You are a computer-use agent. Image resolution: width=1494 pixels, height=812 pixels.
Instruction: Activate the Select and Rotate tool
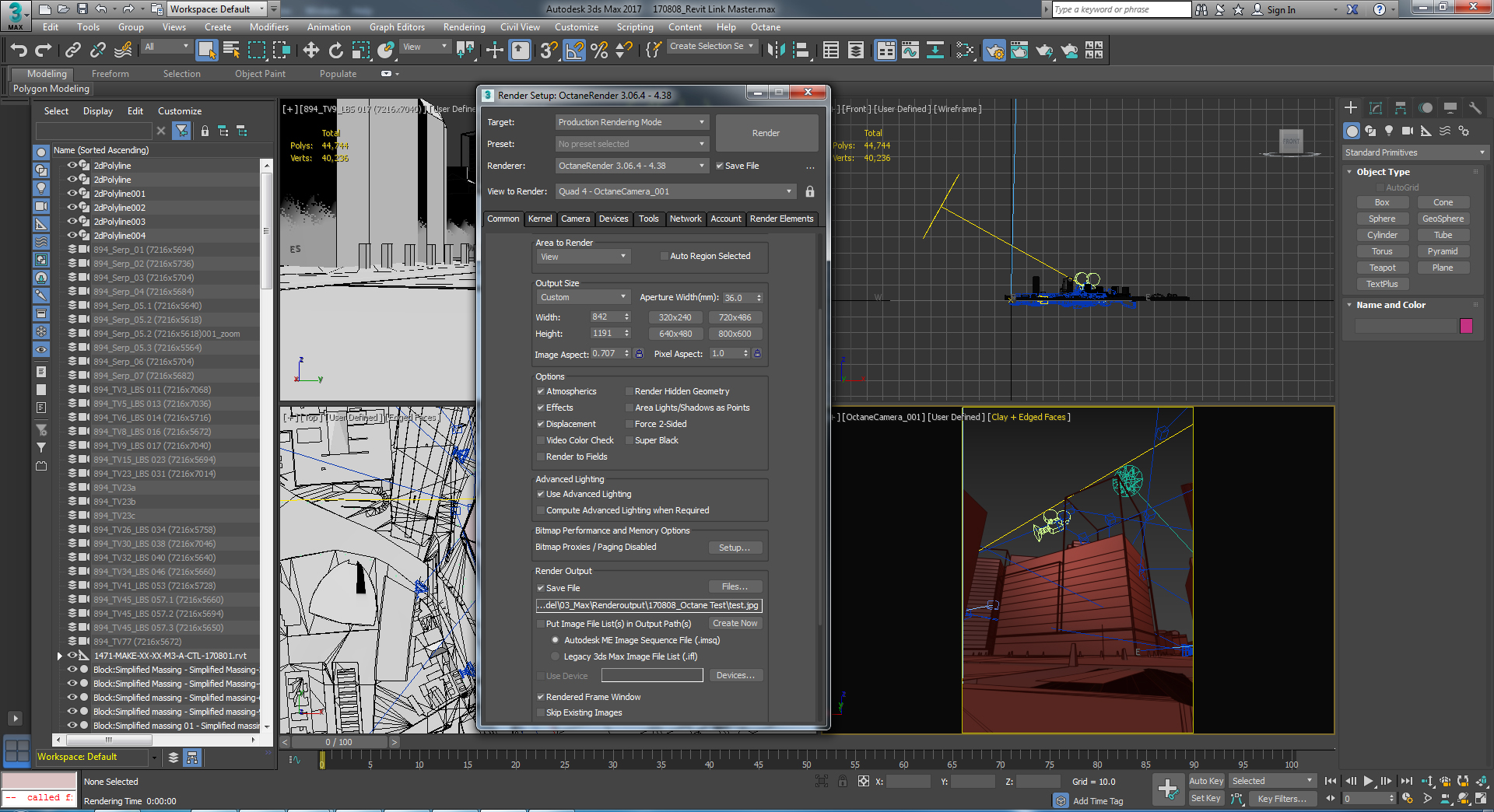pyautogui.click(x=335, y=51)
